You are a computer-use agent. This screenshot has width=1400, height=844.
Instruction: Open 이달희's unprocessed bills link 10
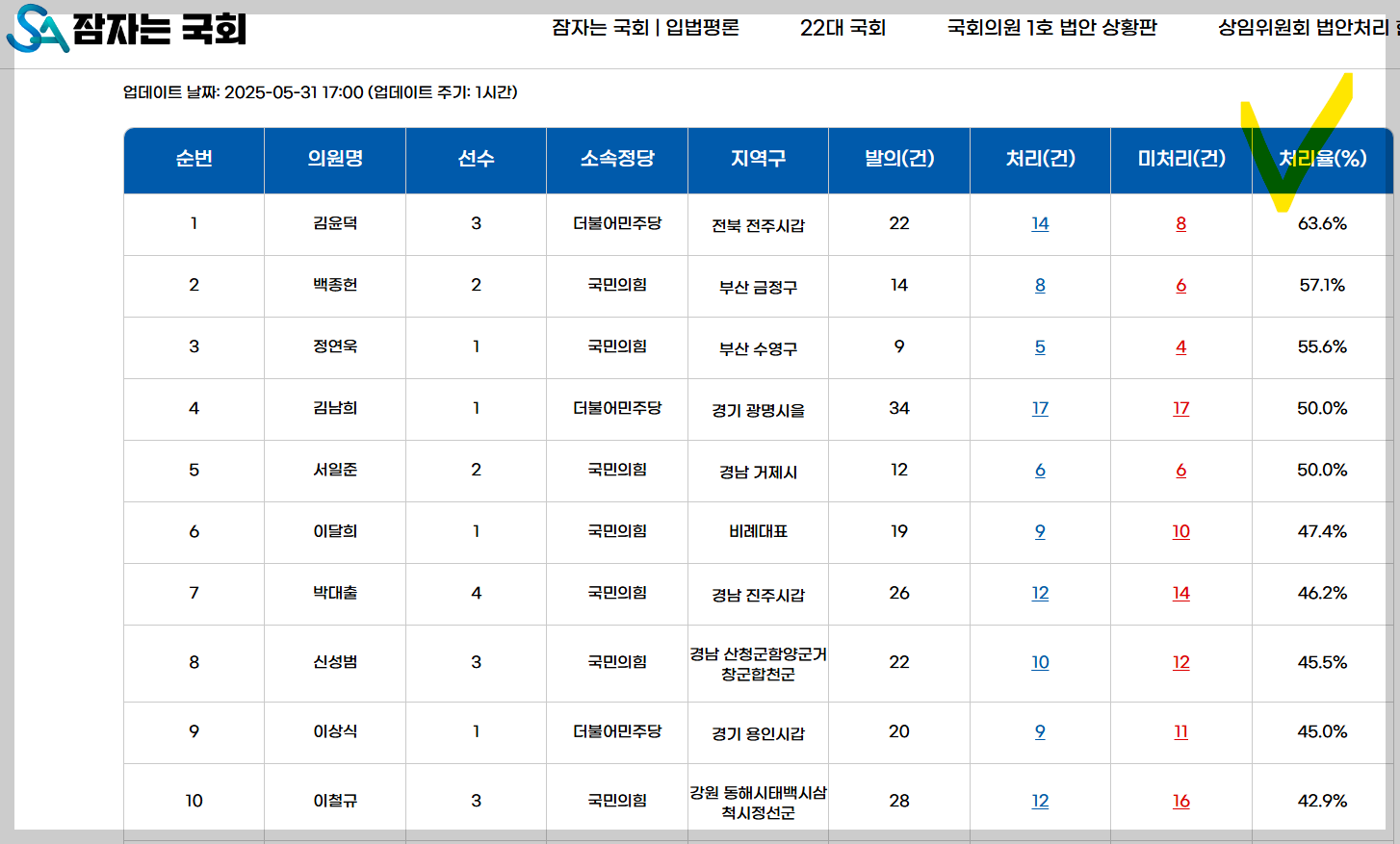point(1181,531)
